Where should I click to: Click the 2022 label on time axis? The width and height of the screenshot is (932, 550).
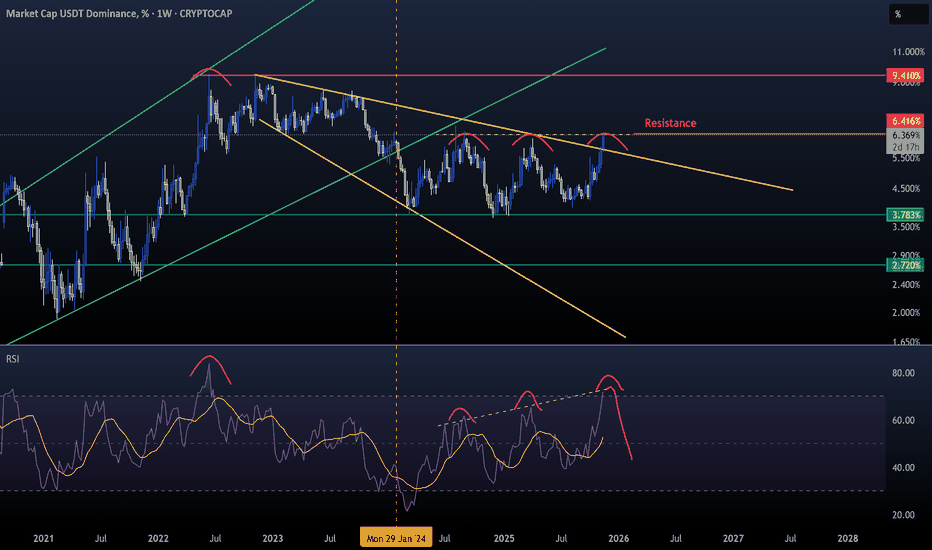pos(158,539)
